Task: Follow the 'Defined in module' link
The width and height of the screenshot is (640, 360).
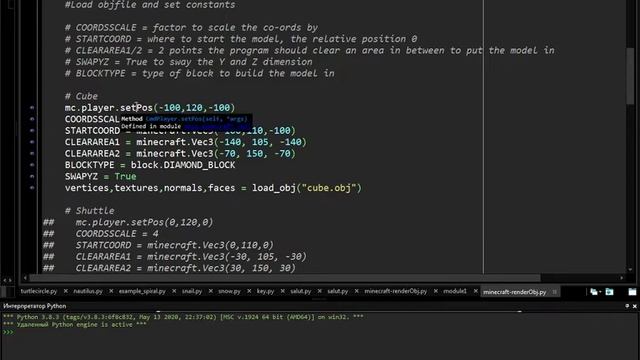Action: pos(216,127)
